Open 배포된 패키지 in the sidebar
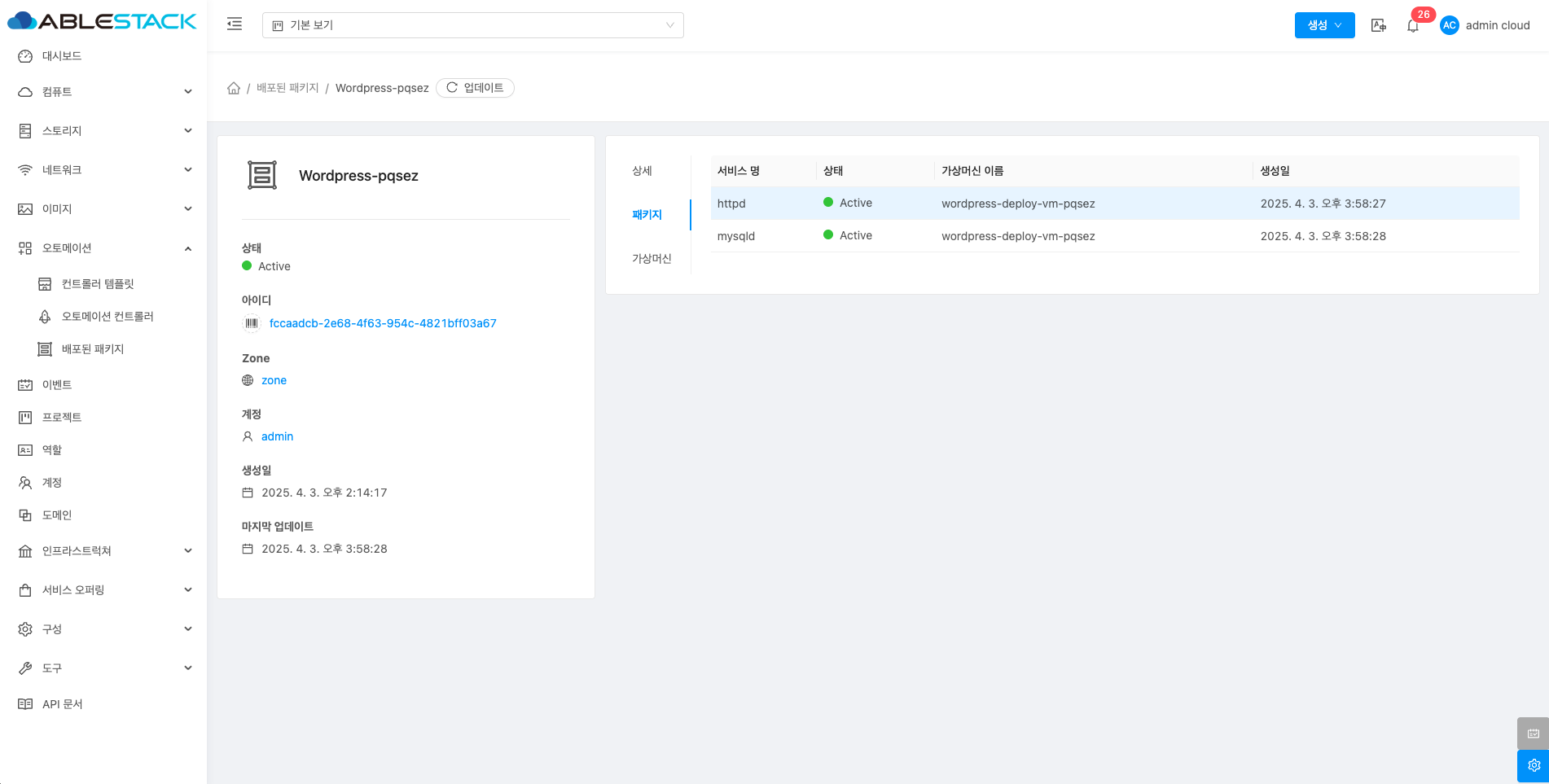Screen dimensions: 1549x784 click(93, 349)
